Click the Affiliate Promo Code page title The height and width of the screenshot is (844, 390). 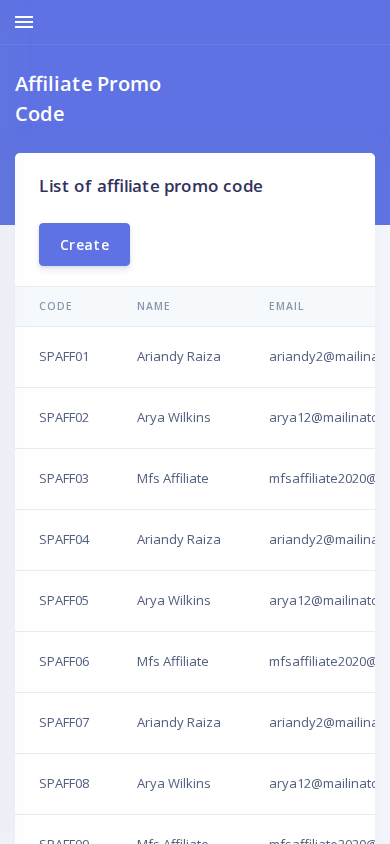tap(88, 99)
